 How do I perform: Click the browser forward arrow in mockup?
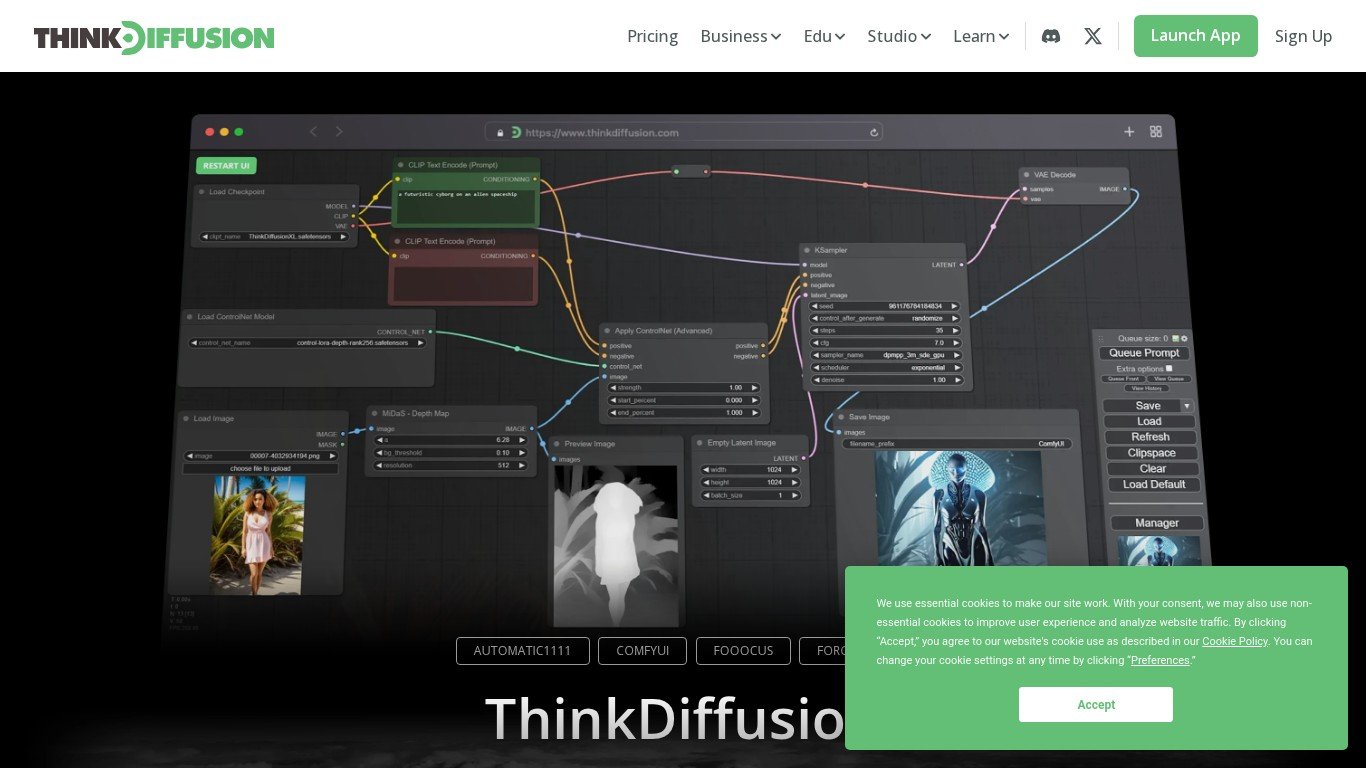pos(339,131)
